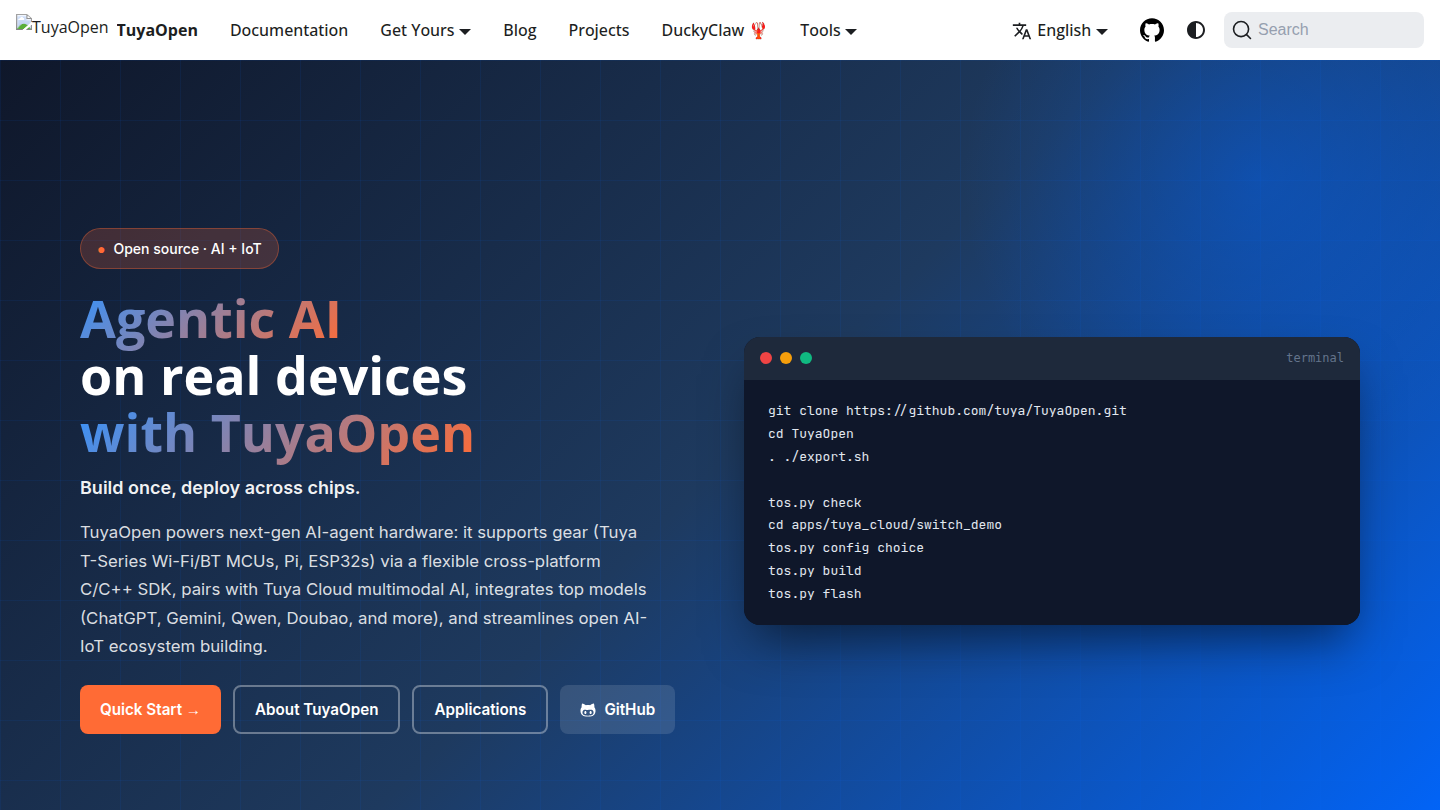Click the green dot in terminal window
The image size is (1440, 810).
pyautogui.click(x=806, y=358)
